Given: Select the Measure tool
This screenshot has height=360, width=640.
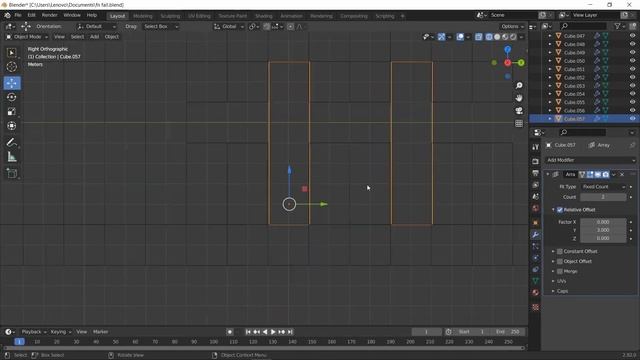Looking at the screenshot, I should (11, 157).
